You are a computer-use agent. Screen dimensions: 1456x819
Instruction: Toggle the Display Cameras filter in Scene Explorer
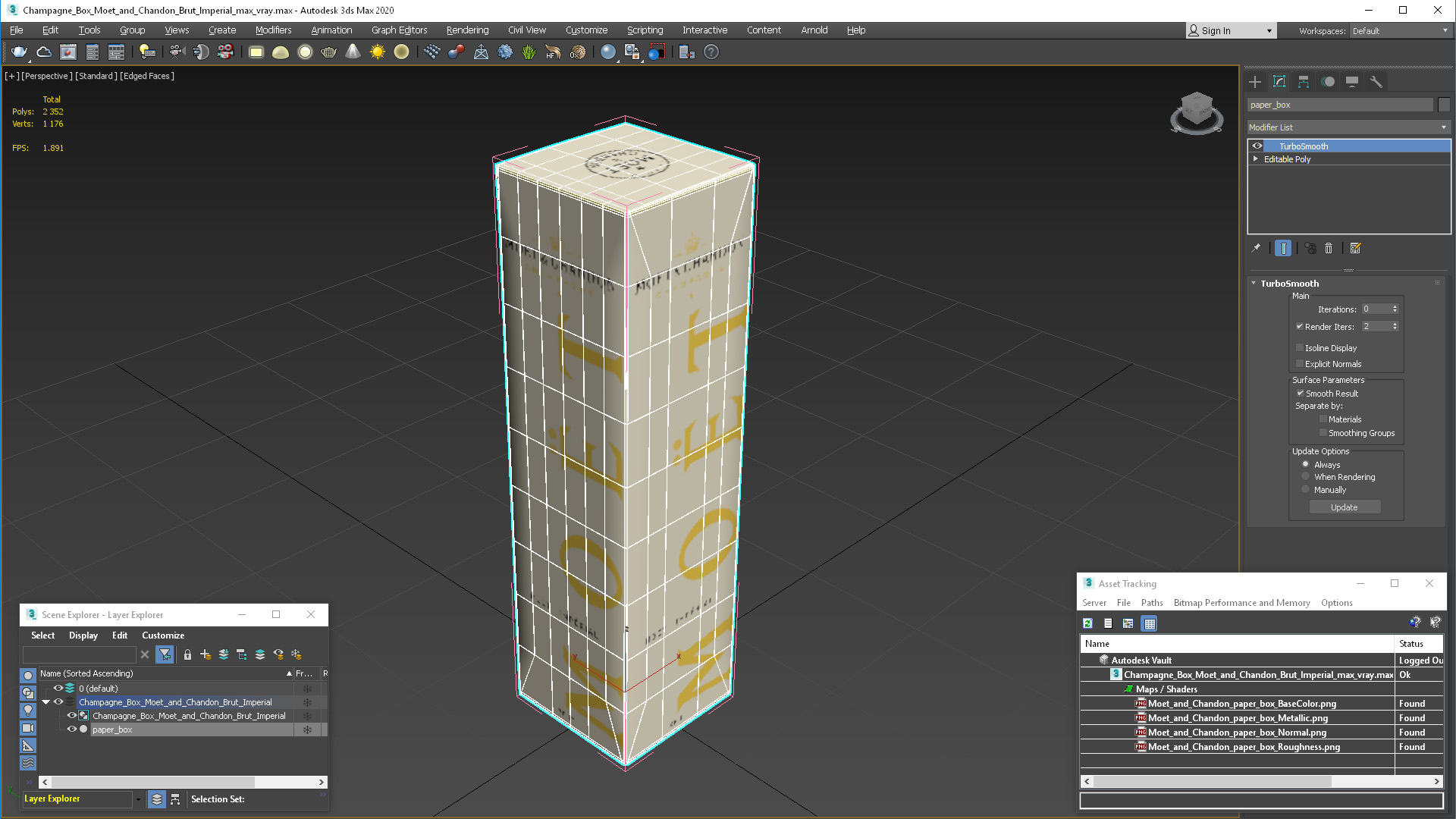(28, 728)
